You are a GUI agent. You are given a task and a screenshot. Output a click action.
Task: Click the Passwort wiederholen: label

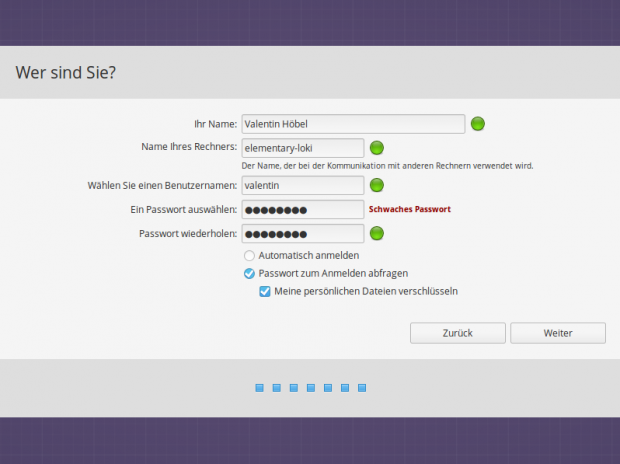pos(188,233)
